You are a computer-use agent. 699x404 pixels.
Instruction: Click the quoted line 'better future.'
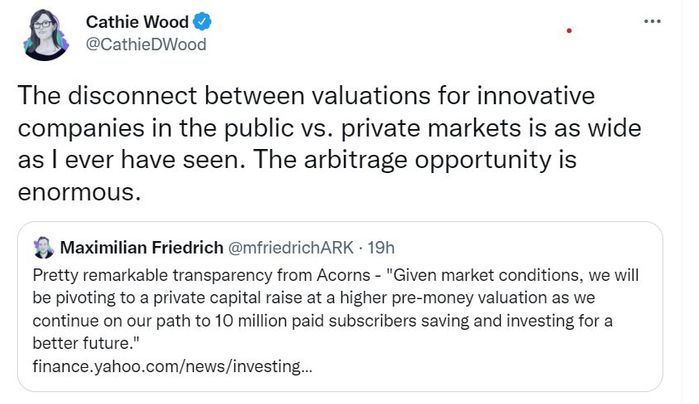pos(86,343)
